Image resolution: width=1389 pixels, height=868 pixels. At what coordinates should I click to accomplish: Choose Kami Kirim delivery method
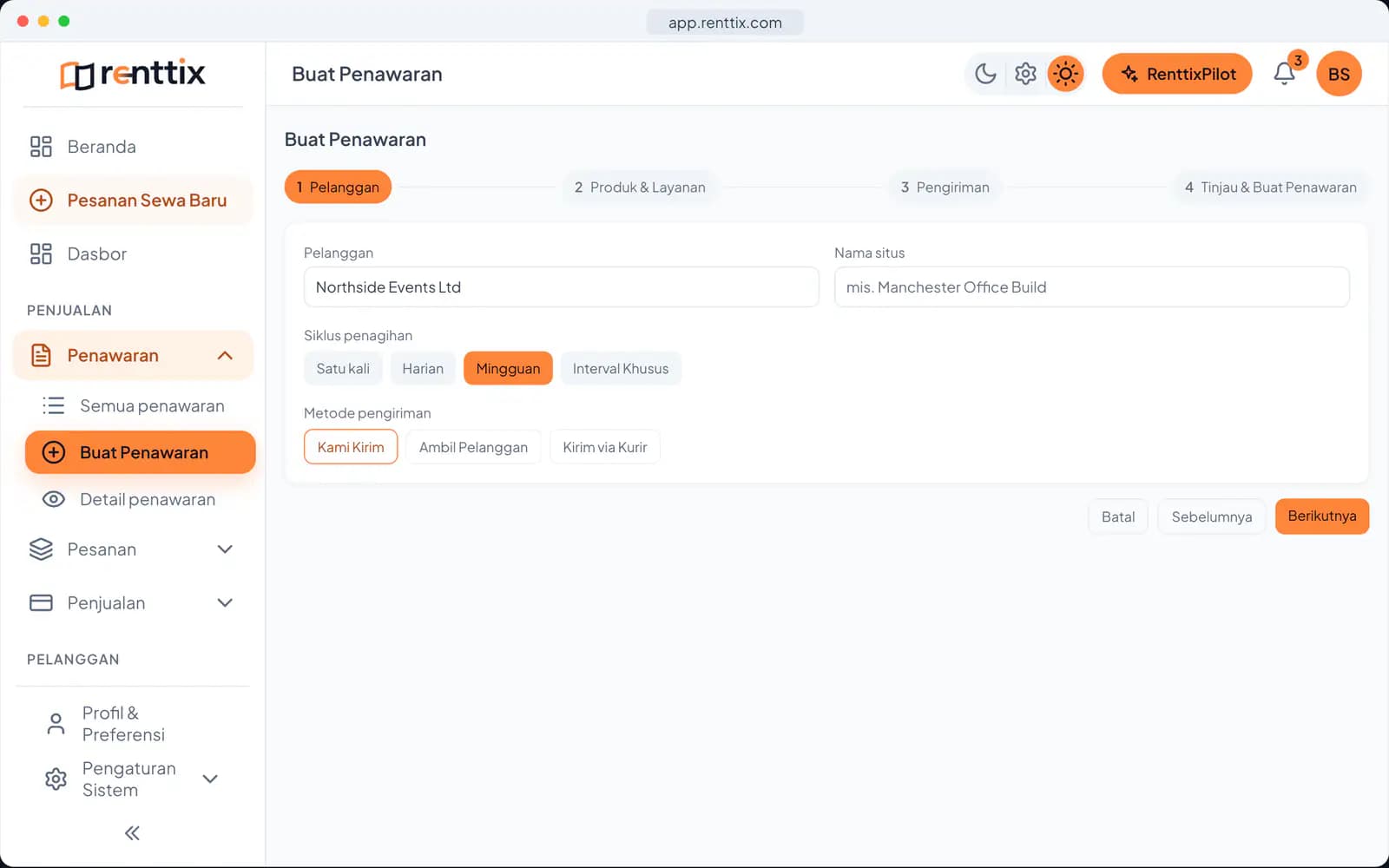click(x=351, y=447)
